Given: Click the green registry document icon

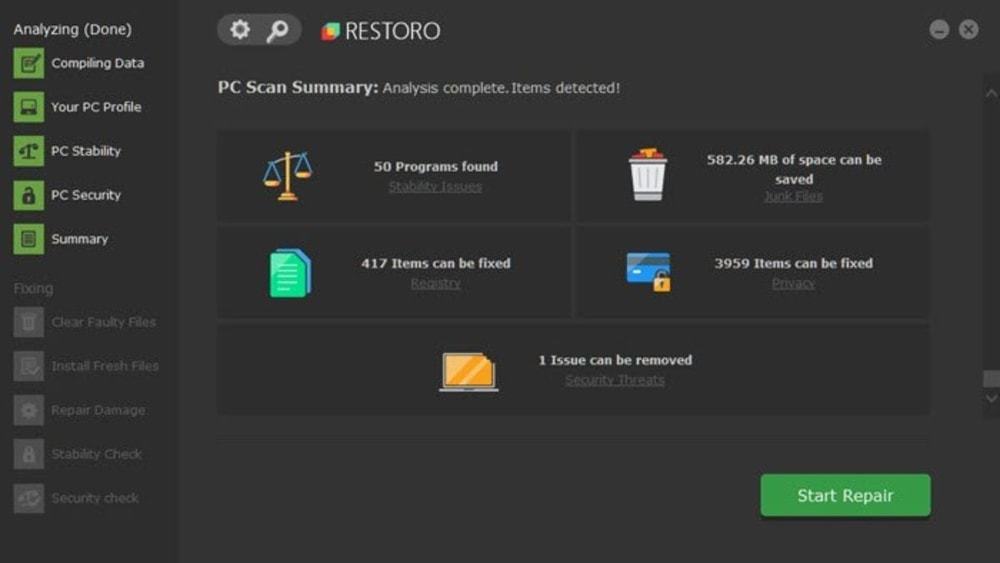Looking at the screenshot, I should 290,273.
